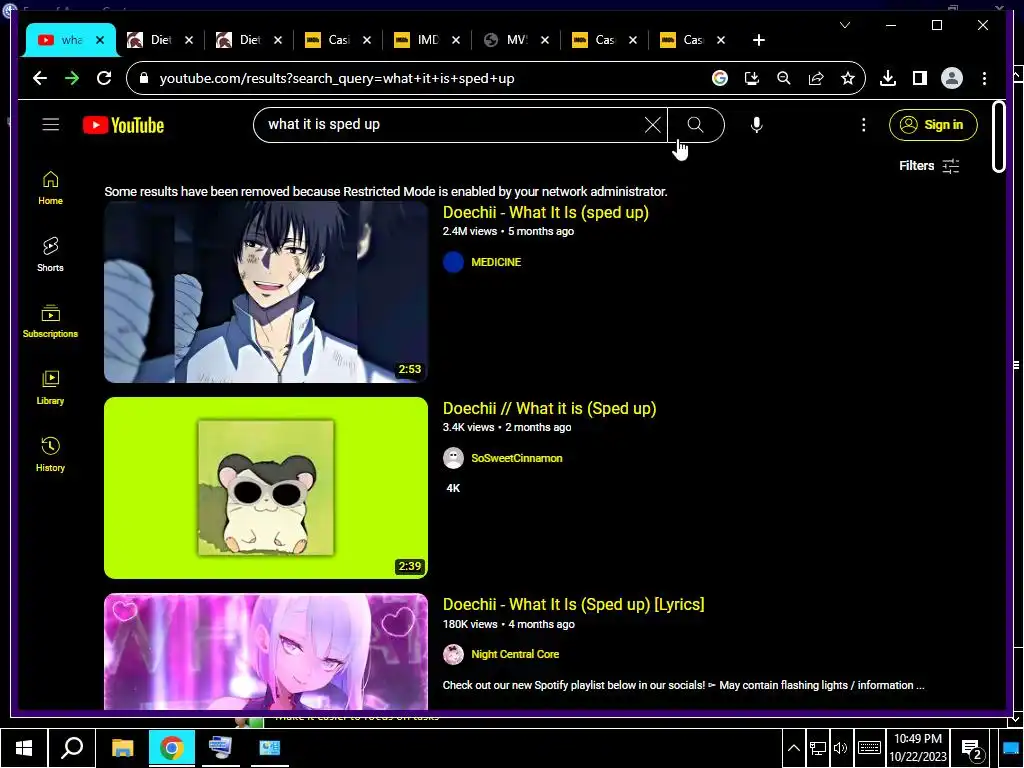Open History in the sidebar
1024x768 pixels.
(x=50, y=455)
